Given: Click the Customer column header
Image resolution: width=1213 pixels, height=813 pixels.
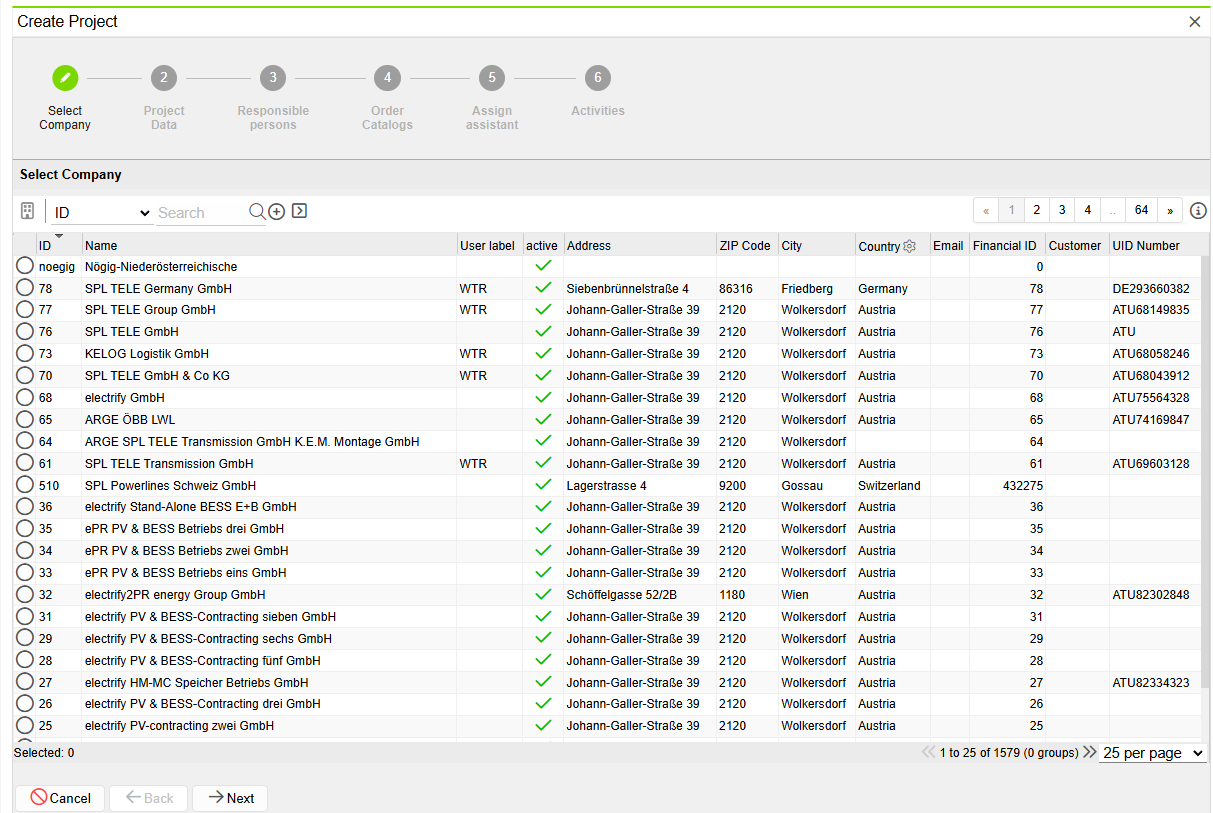Looking at the screenshot, I should [x=1075, y=246].
